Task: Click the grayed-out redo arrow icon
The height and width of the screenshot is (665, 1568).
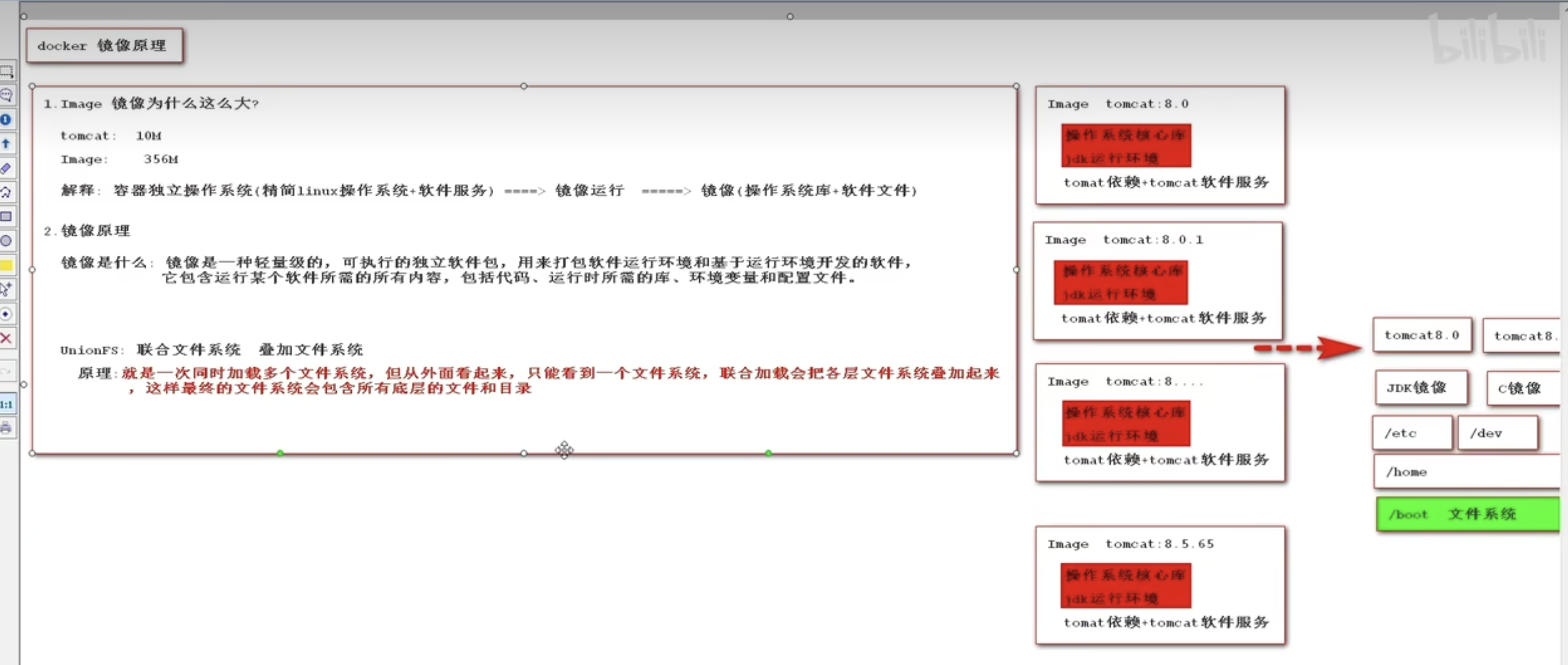Action: tap(6, 370)
